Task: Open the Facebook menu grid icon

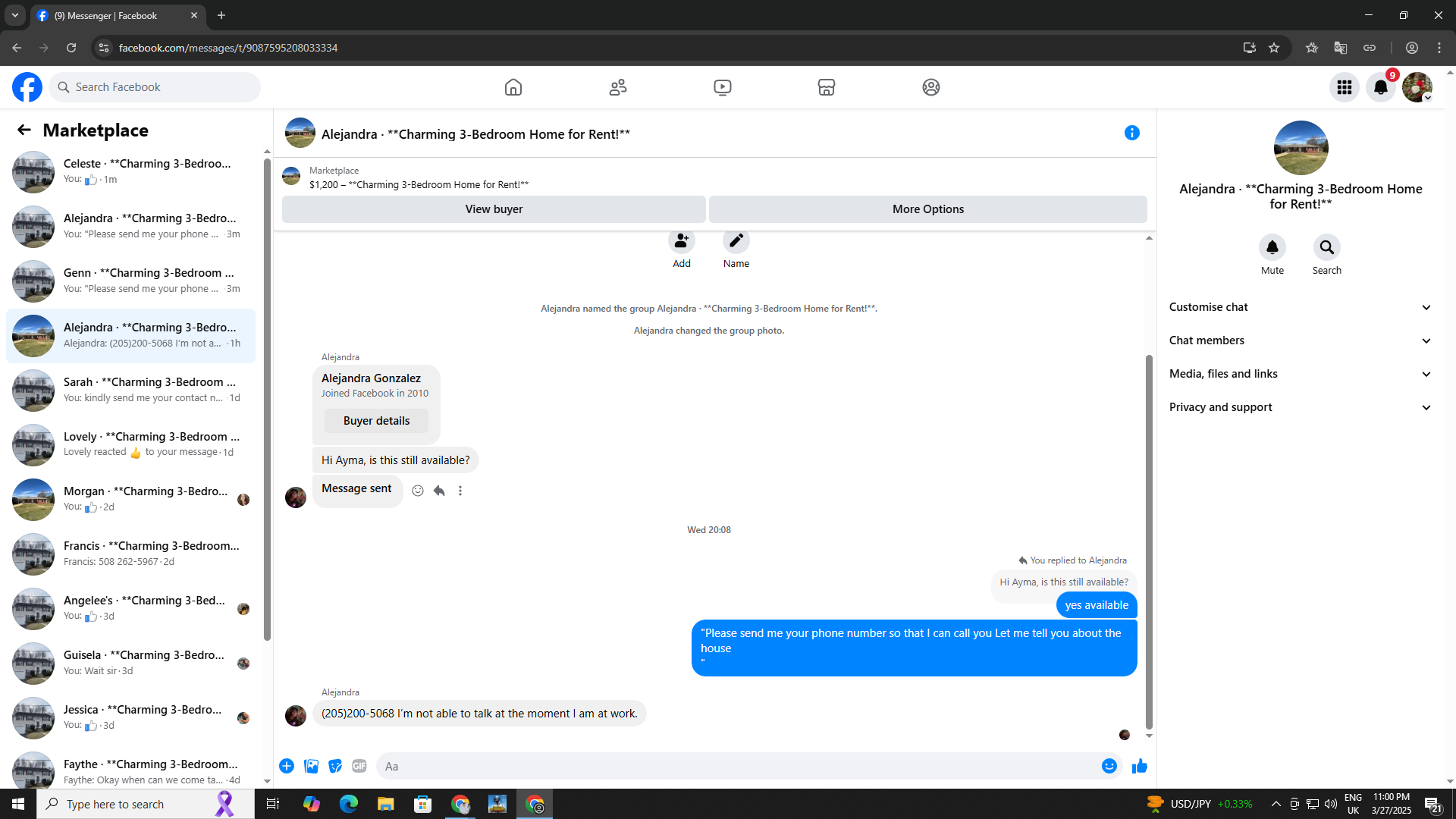Action: [1345, 87]
